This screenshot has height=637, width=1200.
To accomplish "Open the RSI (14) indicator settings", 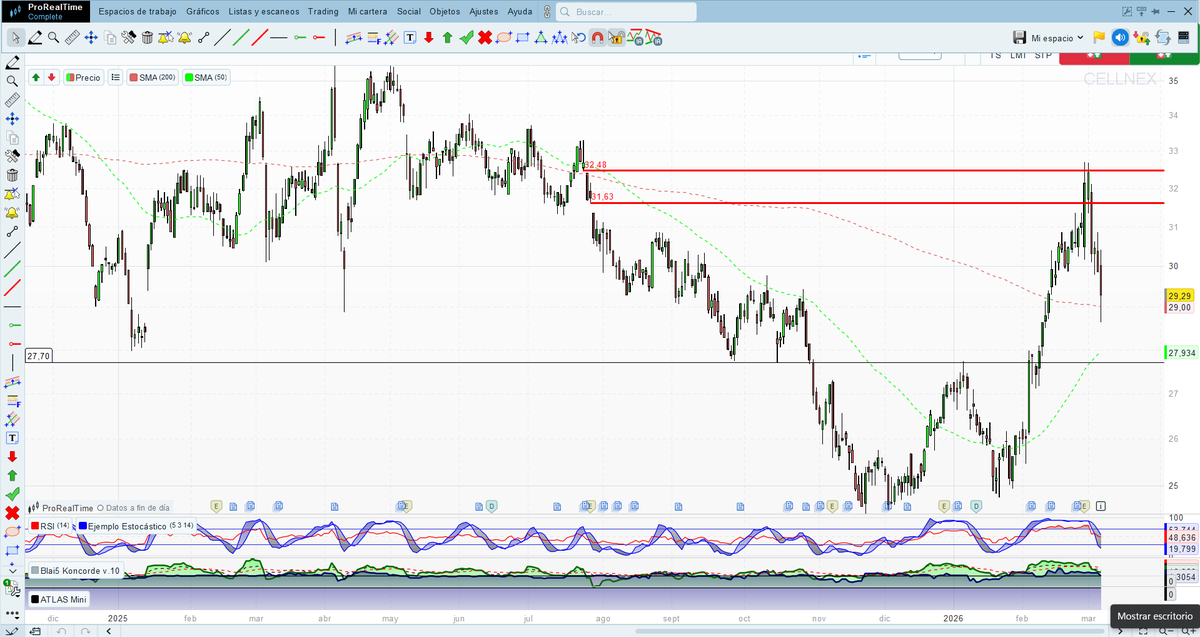I will [51, 526].
